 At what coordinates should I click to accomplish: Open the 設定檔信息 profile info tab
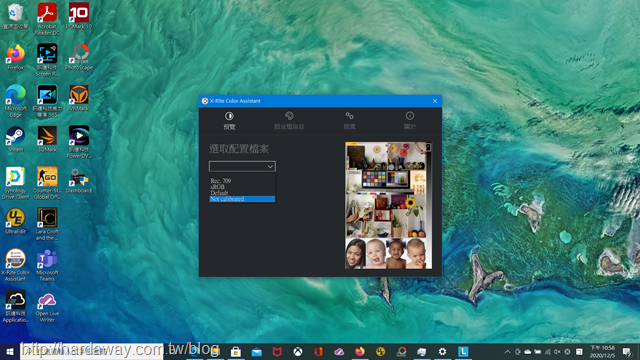(x=289, y=121)
